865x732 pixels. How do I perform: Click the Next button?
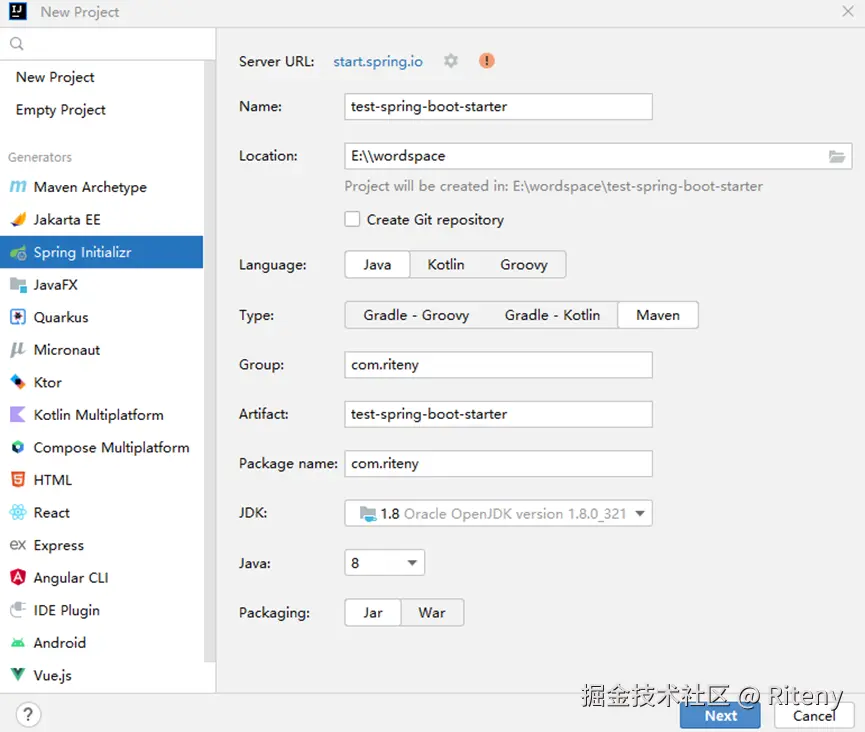tap(720, 715)
